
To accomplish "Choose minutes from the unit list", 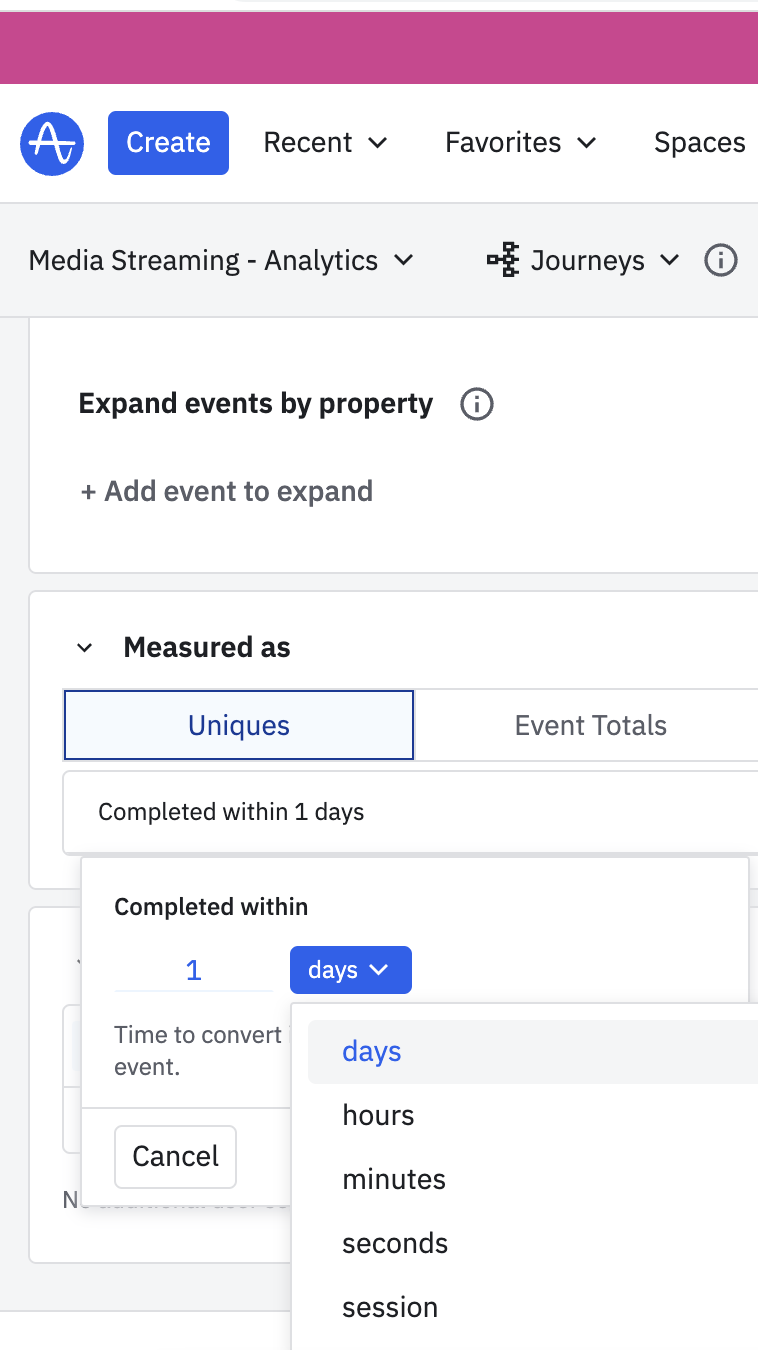I will point(394,1180).
